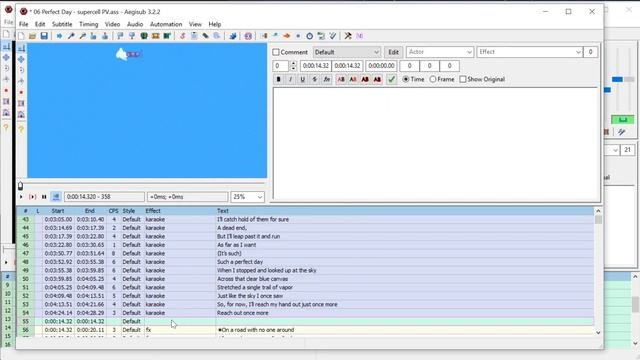
Task: Save subtitles using the floppy disk icon
Action: pyautogui.click(x=44, y=36)
